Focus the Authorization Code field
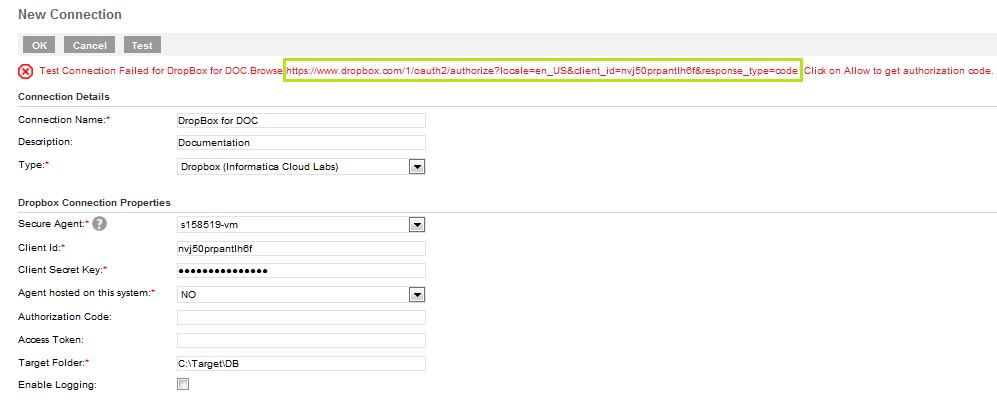Viewport: 997px width, 409px height. pos(301,317)
